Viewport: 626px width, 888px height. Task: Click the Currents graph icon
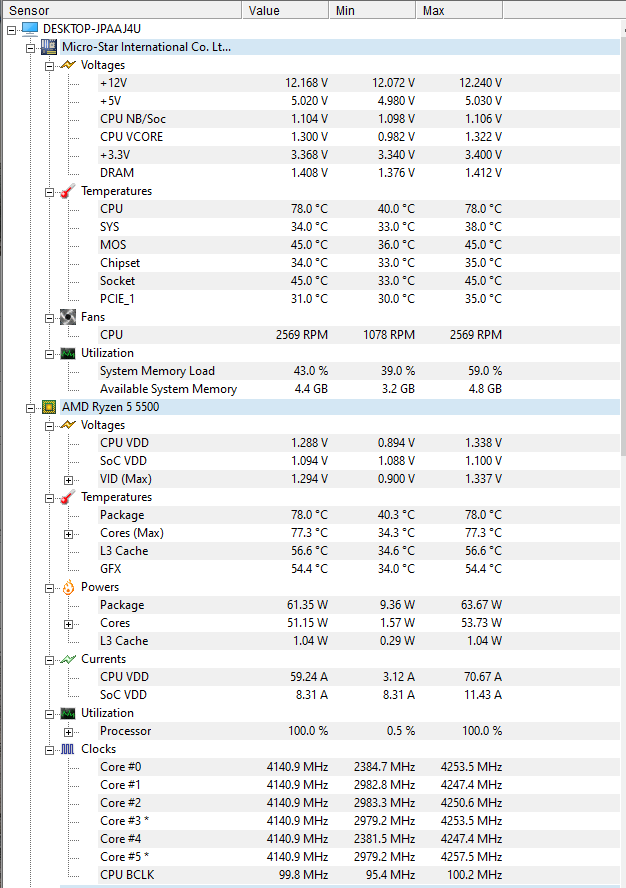click(68, 659)
